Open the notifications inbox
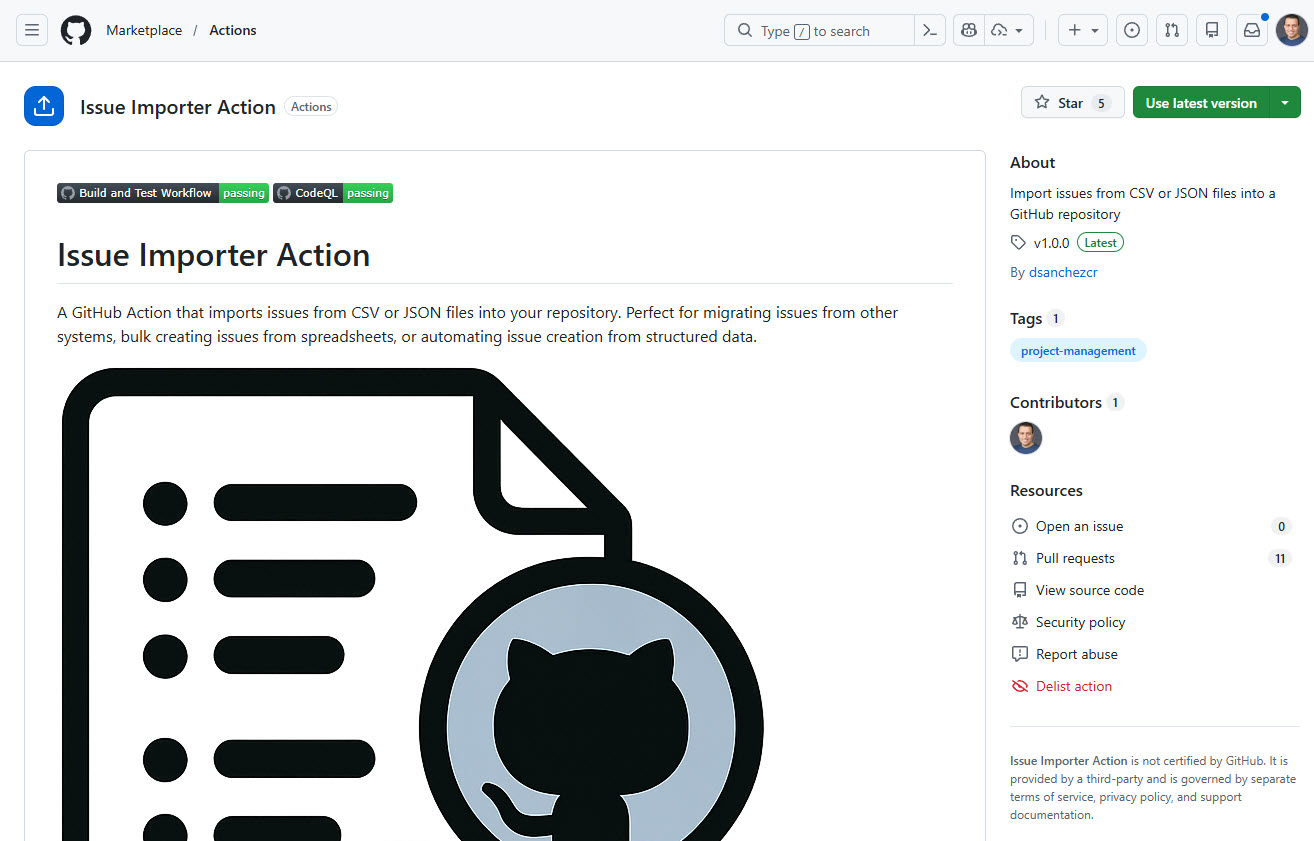Screen dimensions: 1314x841 pyautogui.click(x=1251, y=30)
